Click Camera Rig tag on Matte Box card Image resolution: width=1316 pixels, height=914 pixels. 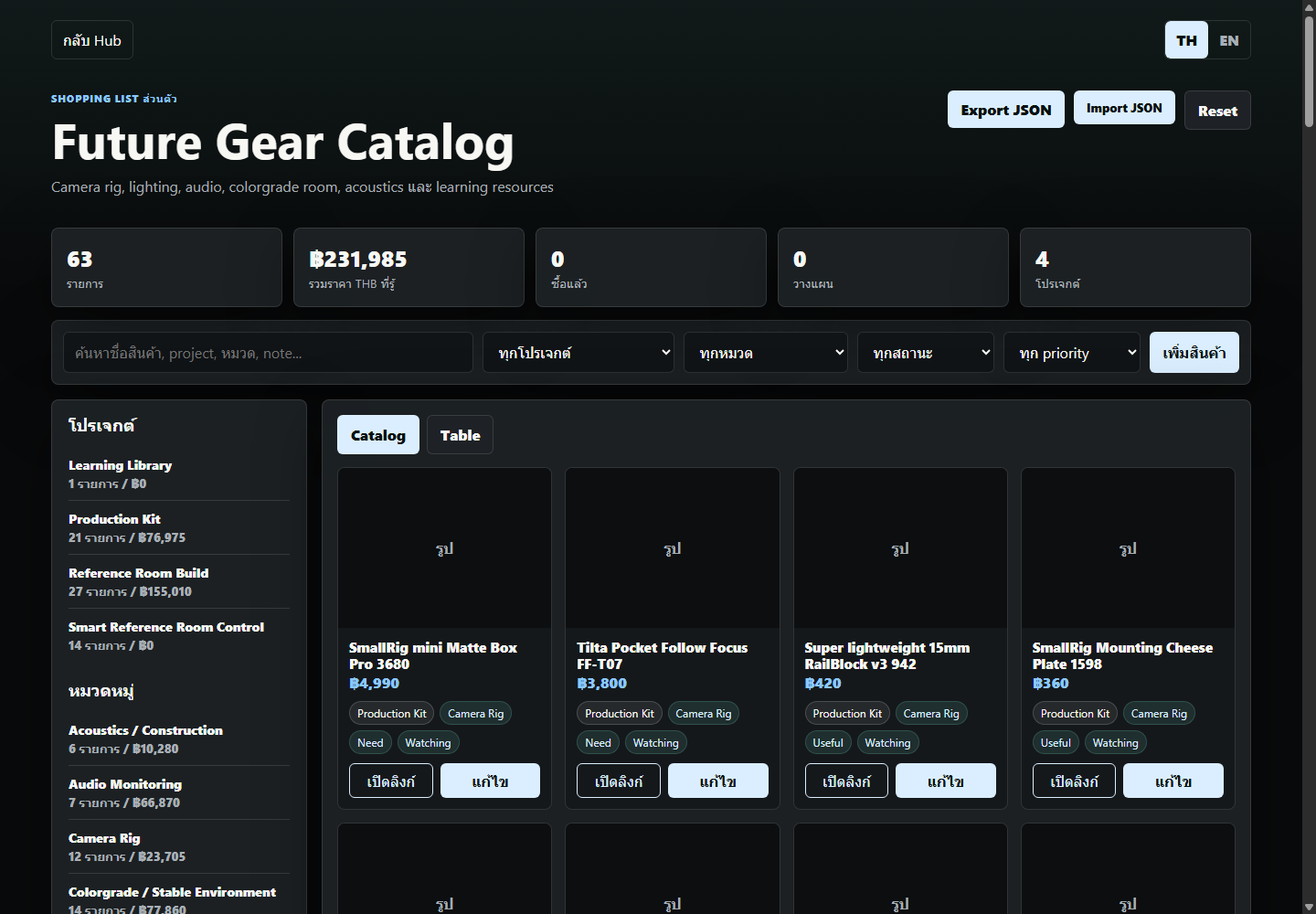[x=476, y=714]
